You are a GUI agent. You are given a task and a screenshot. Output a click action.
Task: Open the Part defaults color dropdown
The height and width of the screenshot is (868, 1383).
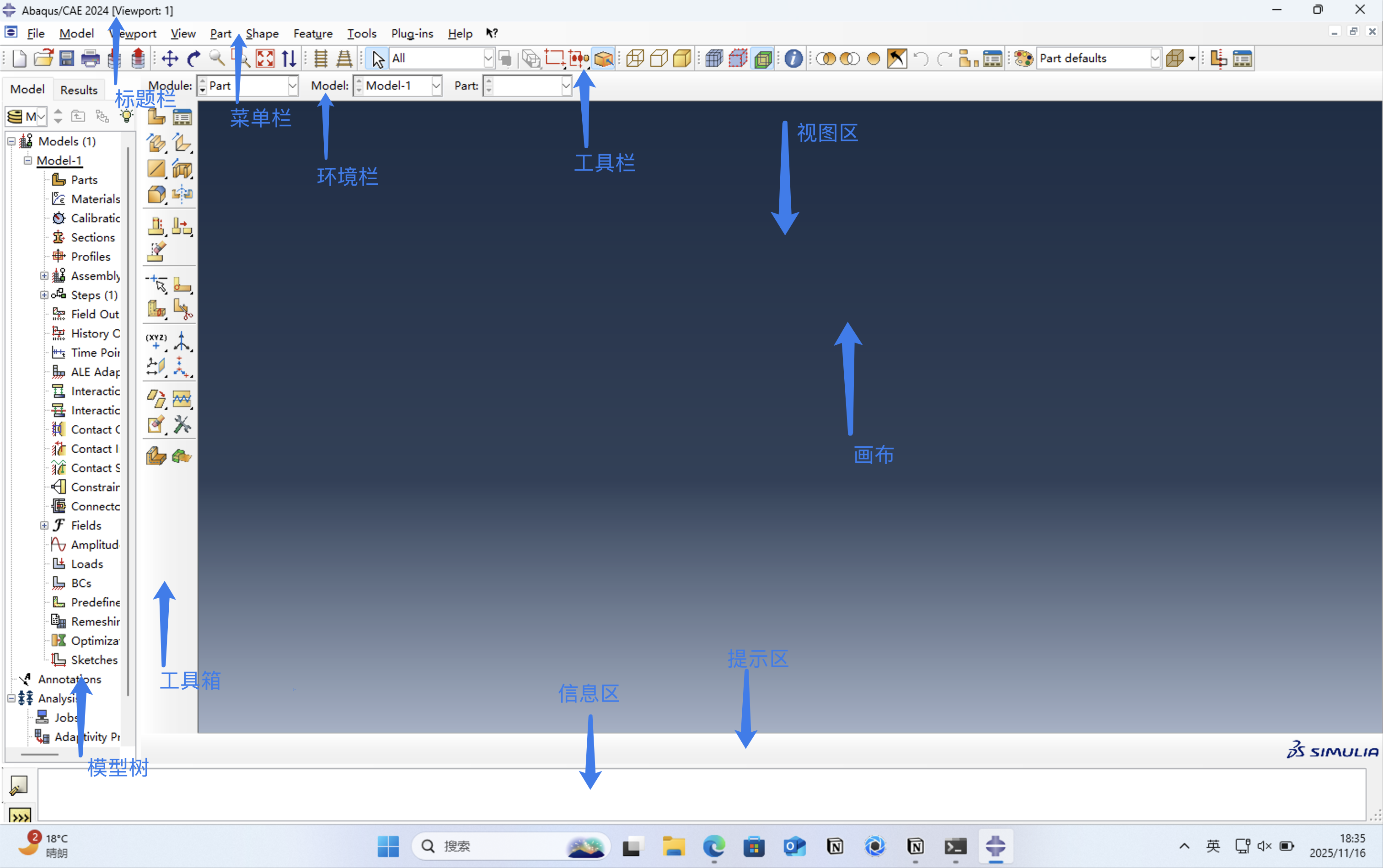[1155, 58]
